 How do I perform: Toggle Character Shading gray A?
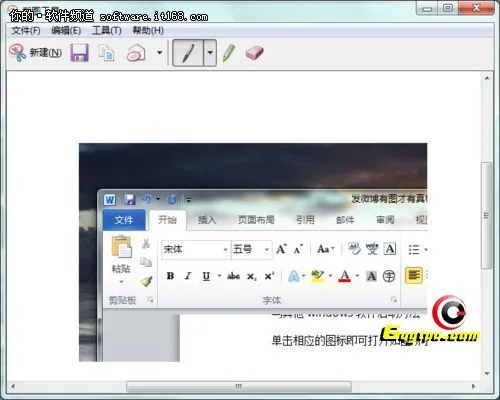pyautogui.click(x=371, y=276)
